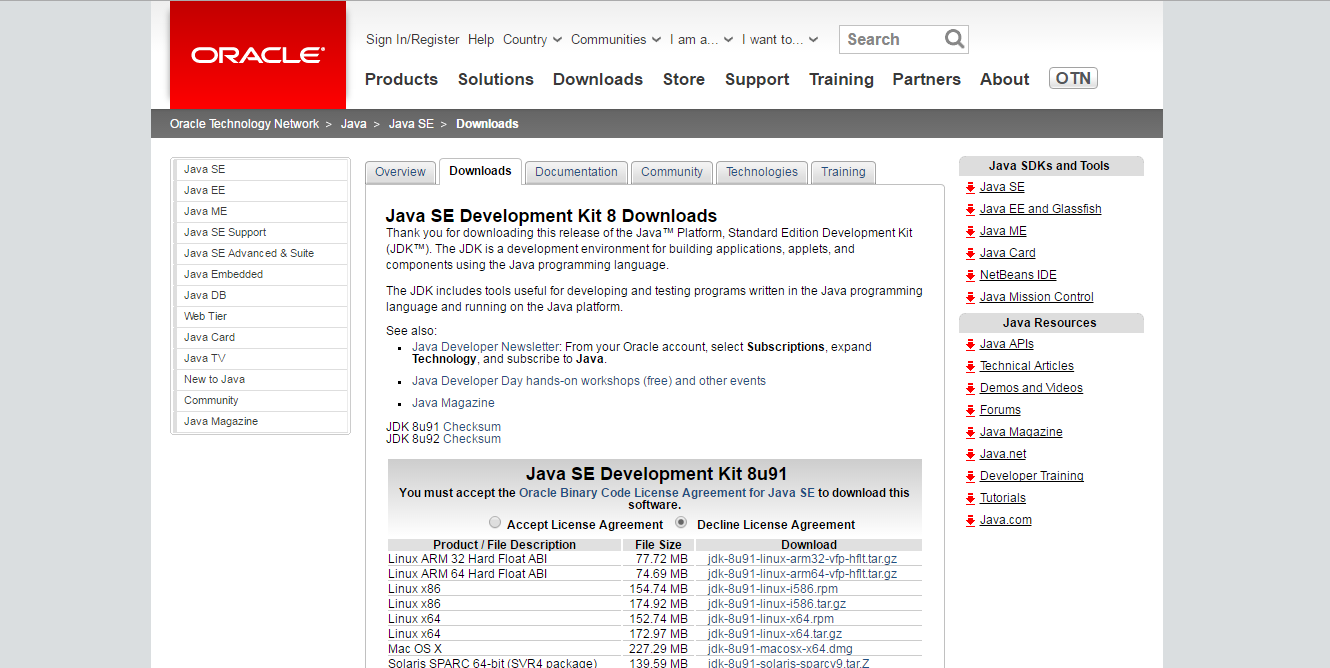The width and height of the screenshot is (1330, 668).
Task: Click red download arrow beside Java SE
Action: 970,187
